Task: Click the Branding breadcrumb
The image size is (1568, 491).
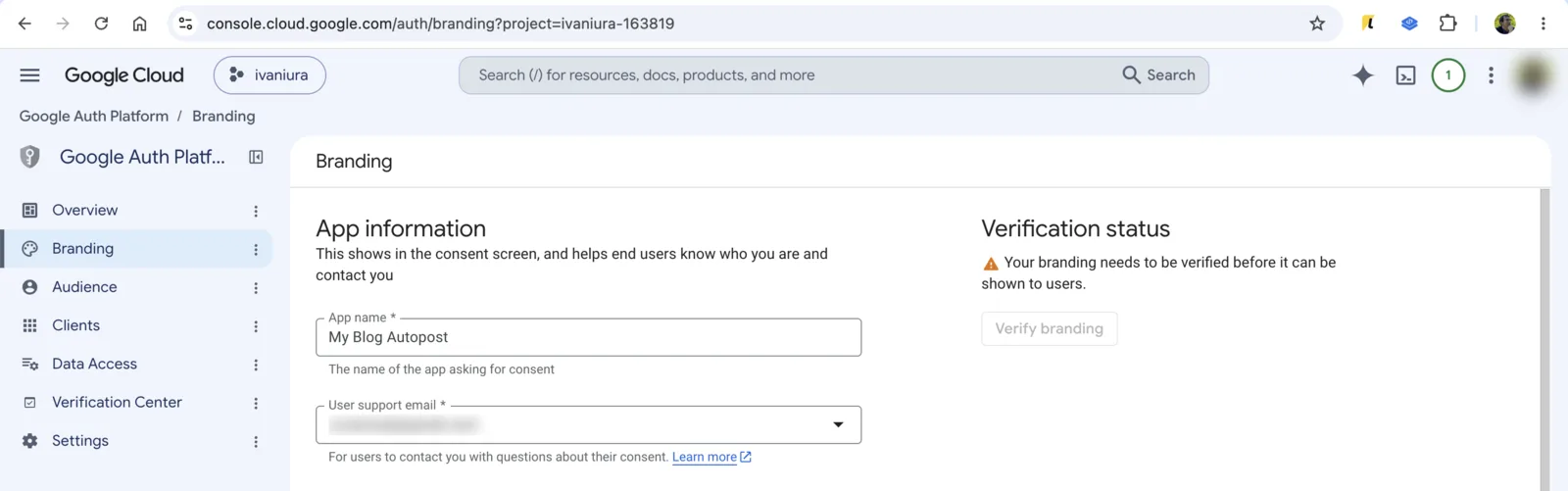Action: 223,116
